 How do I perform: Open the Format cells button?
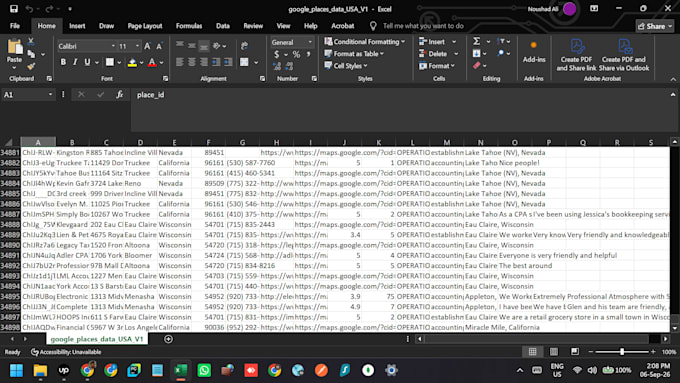[x=437, y=66]
